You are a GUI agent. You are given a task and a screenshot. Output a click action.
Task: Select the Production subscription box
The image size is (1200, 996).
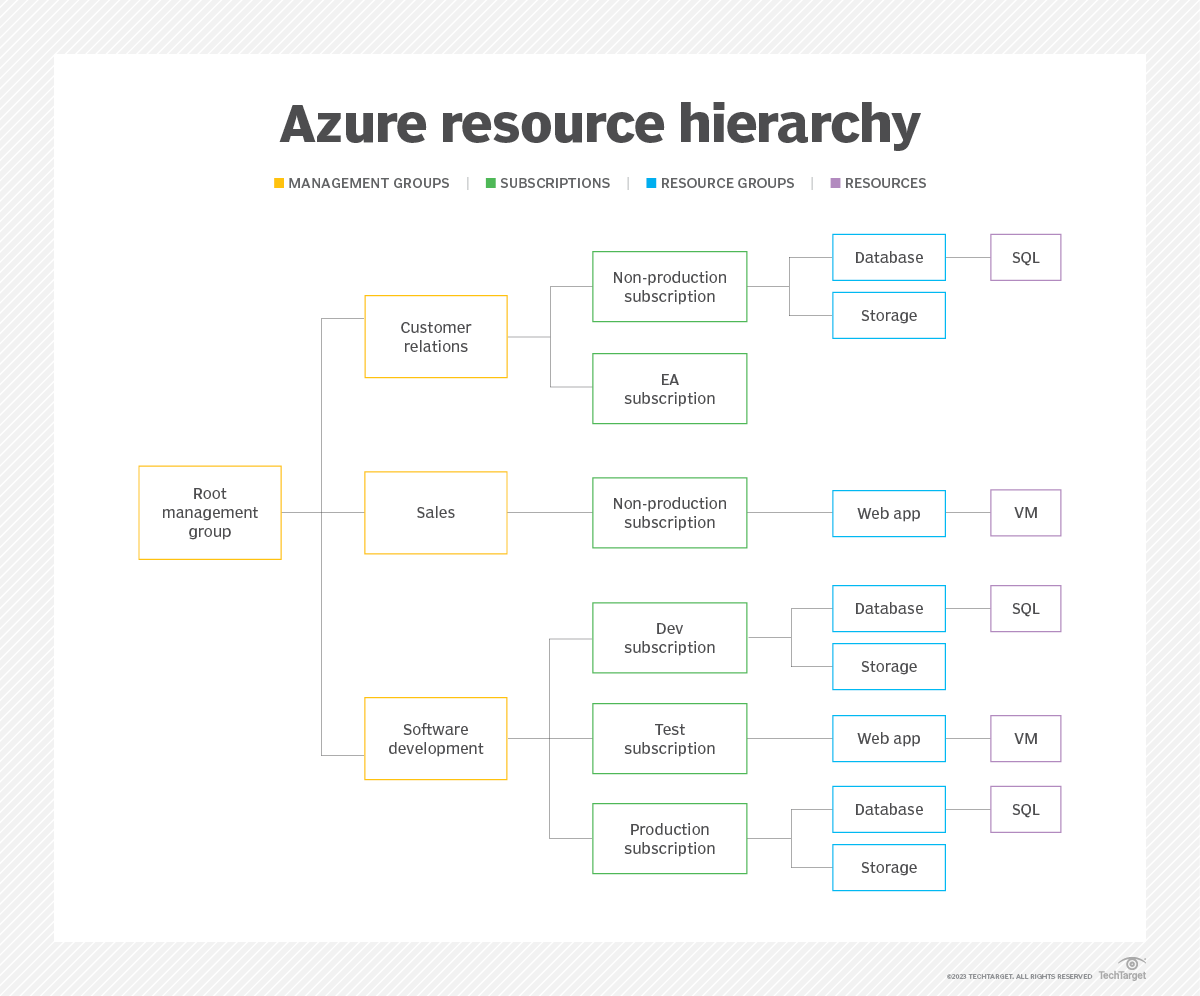[669, 838]
